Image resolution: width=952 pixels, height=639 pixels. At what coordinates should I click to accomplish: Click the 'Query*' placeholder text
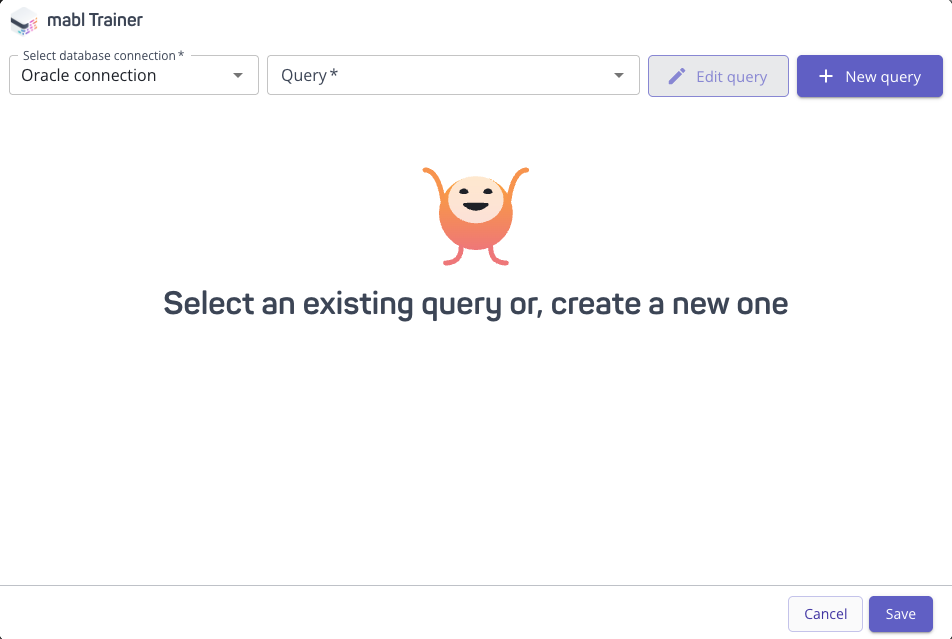(x=309, y=76)
